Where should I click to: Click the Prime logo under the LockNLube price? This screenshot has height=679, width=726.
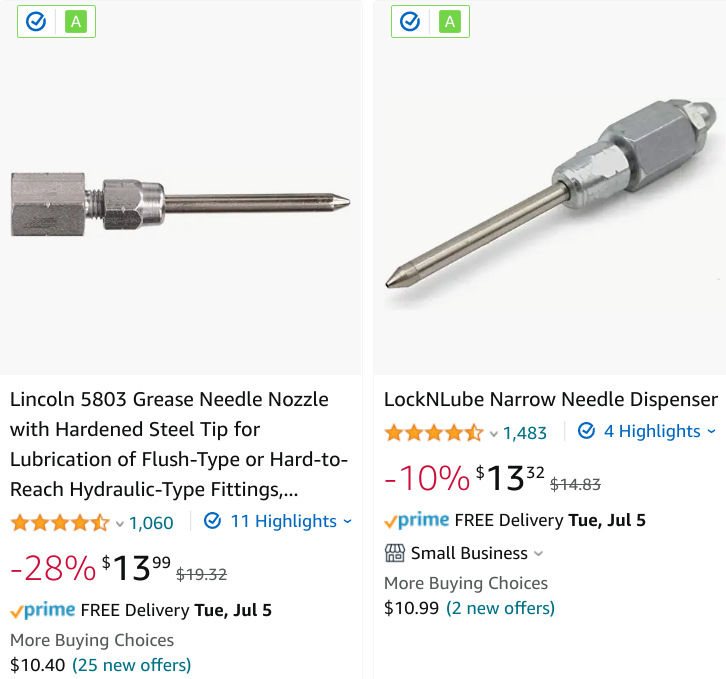pyautogui.click(x=416, y=520)
